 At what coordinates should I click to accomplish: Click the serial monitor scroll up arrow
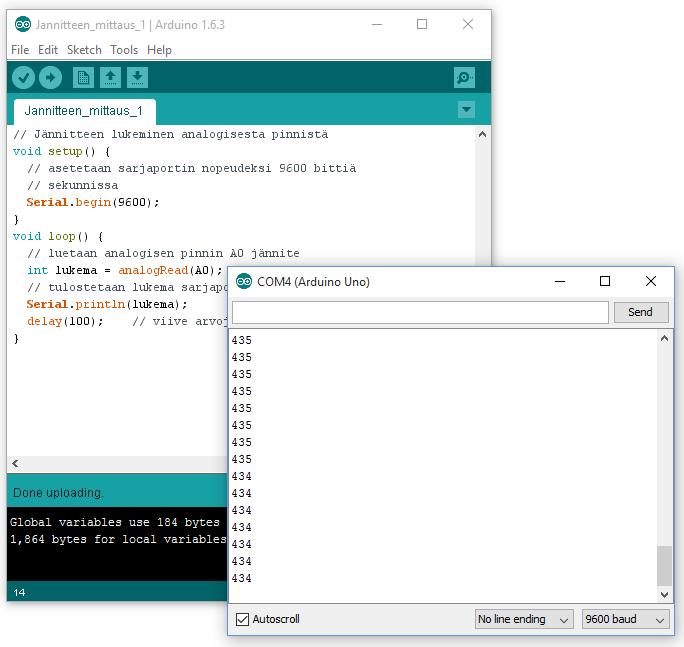(664, 338)
